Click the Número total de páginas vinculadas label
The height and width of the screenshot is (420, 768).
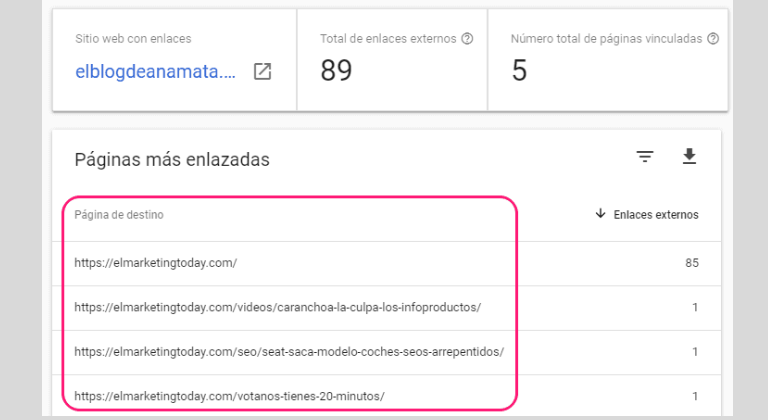[606, 39]
